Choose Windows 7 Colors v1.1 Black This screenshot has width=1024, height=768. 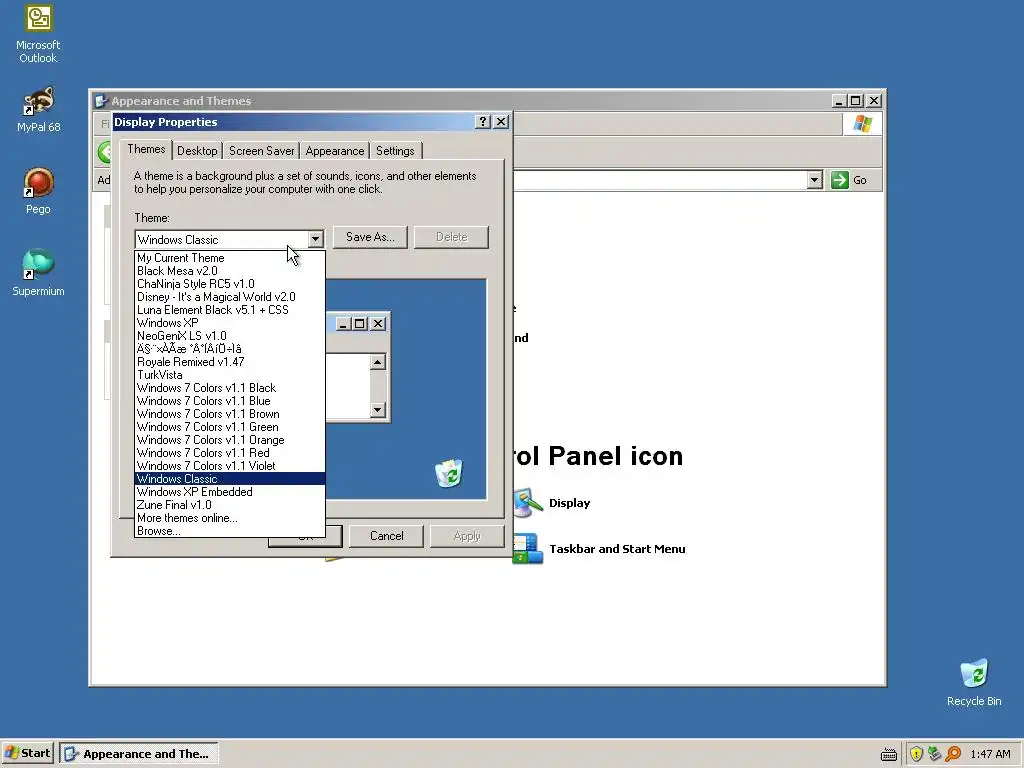[x=230, y=388]
